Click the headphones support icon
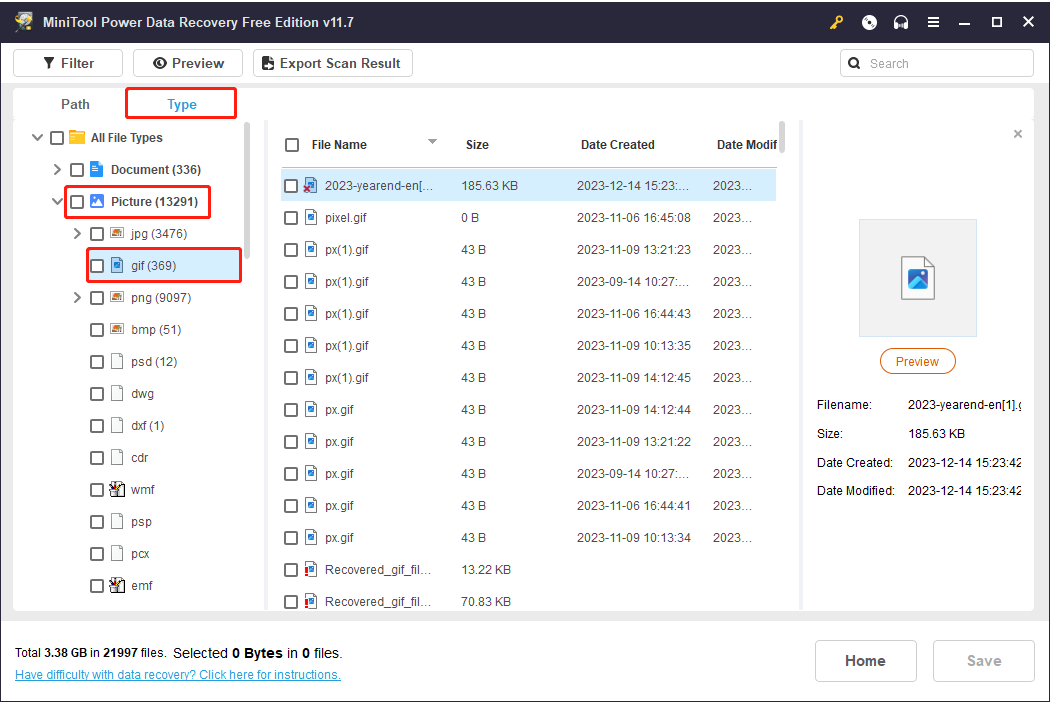Screen dimensions: 1052x706 coord(900,22)
